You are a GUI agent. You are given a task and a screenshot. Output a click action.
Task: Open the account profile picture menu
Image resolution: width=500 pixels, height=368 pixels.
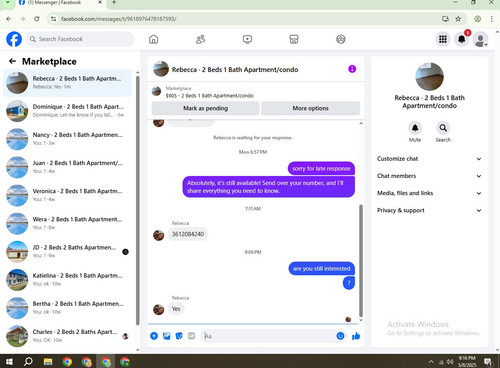pyautogui.click(x=481, y=39)
